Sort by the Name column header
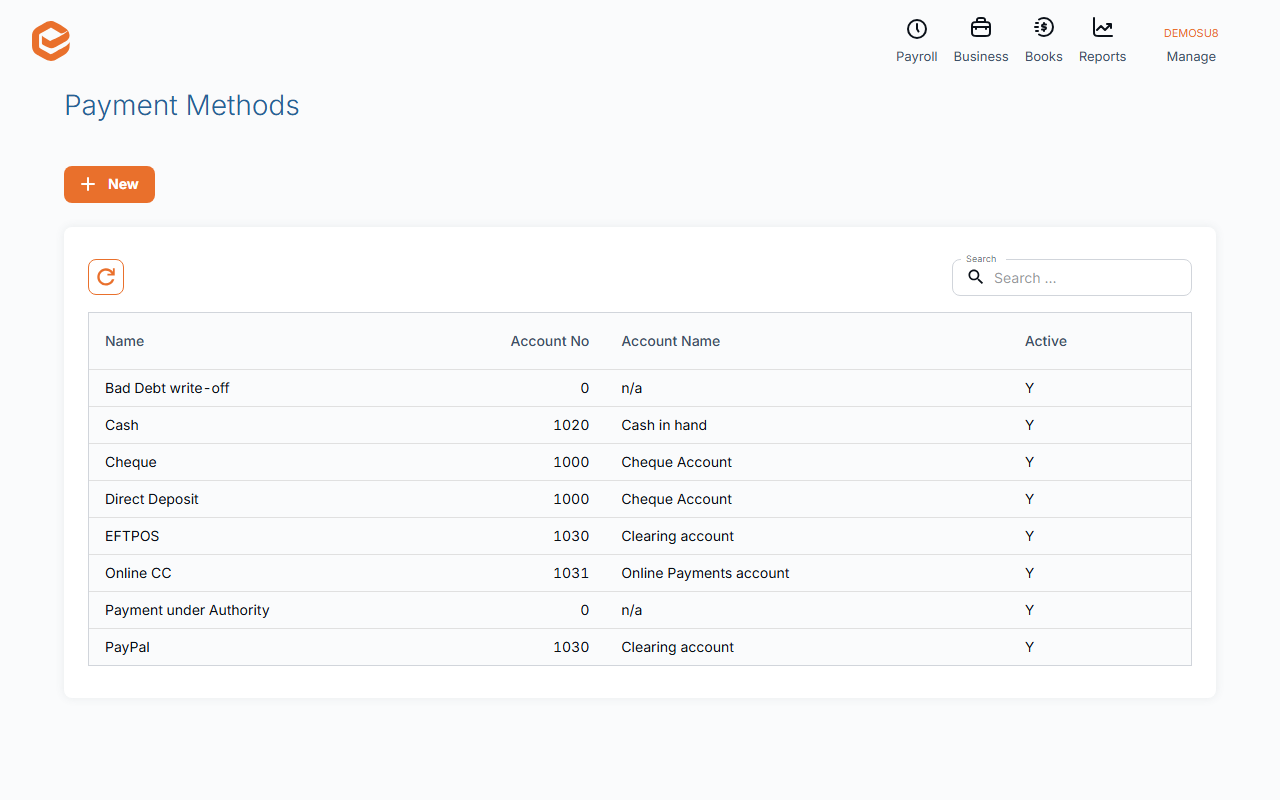Screen dimensions: 1280x800 tap(125, 341)
